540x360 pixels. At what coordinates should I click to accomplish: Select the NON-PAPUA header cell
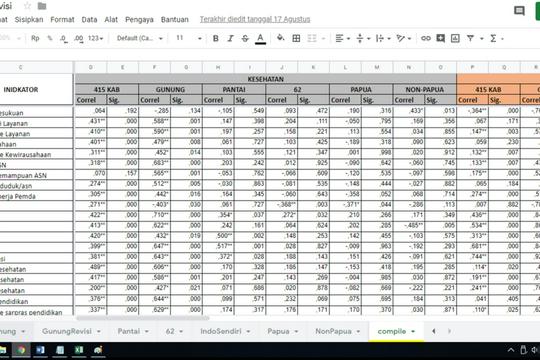(425, 90)
